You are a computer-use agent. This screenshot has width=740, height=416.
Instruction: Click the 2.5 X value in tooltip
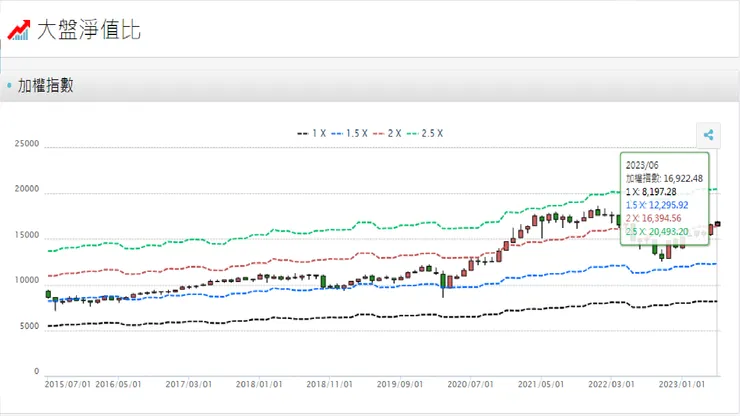(665, 232)
